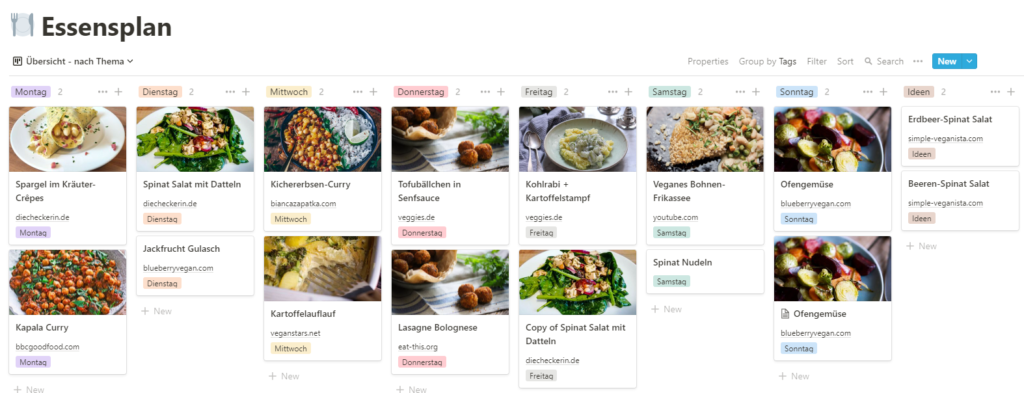This screenshot has height=393, width=1024.
Task: Open the Filter menu
Action: point(816,61)
